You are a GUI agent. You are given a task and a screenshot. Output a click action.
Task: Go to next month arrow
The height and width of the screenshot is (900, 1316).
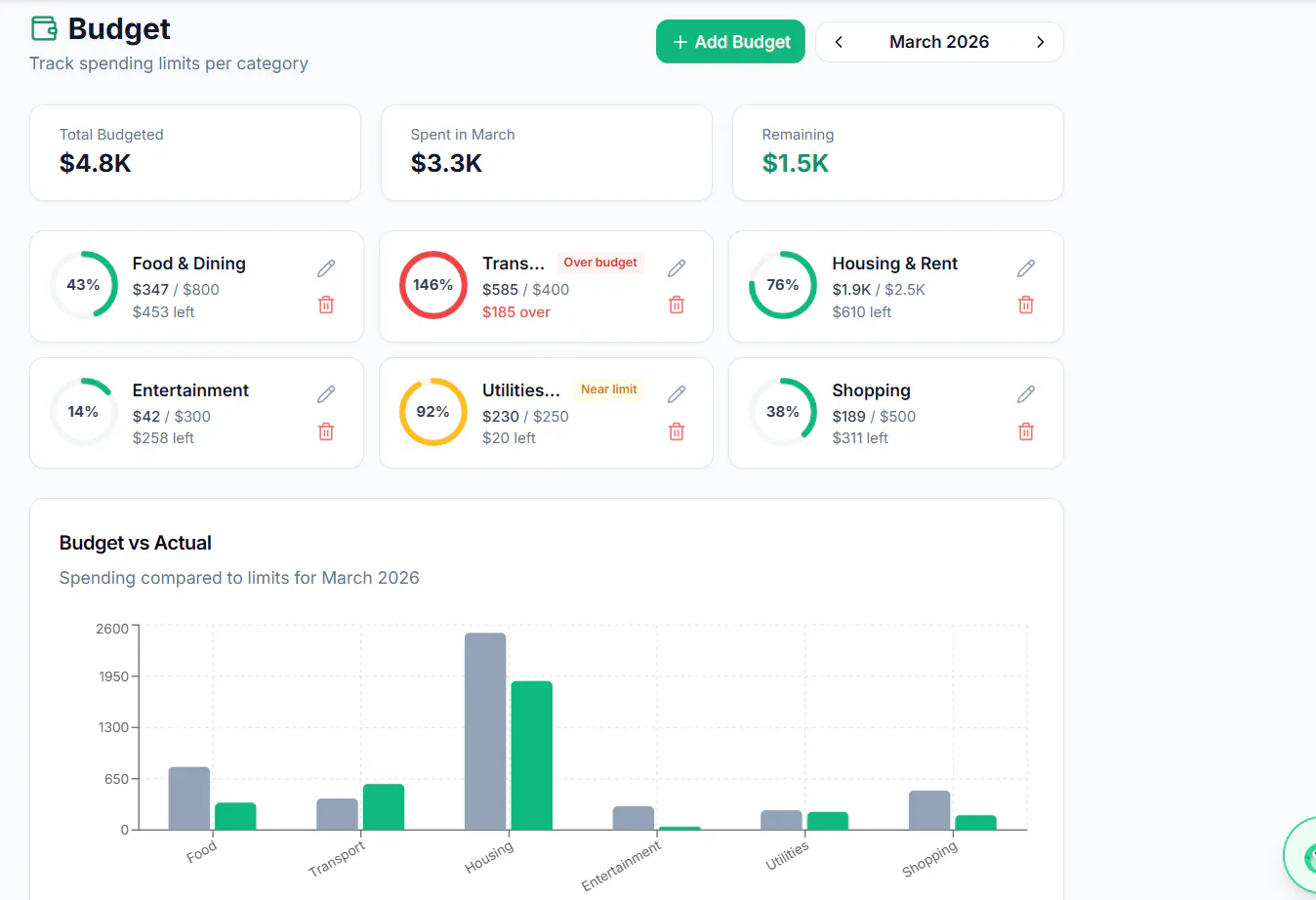tap(1041, 42)
